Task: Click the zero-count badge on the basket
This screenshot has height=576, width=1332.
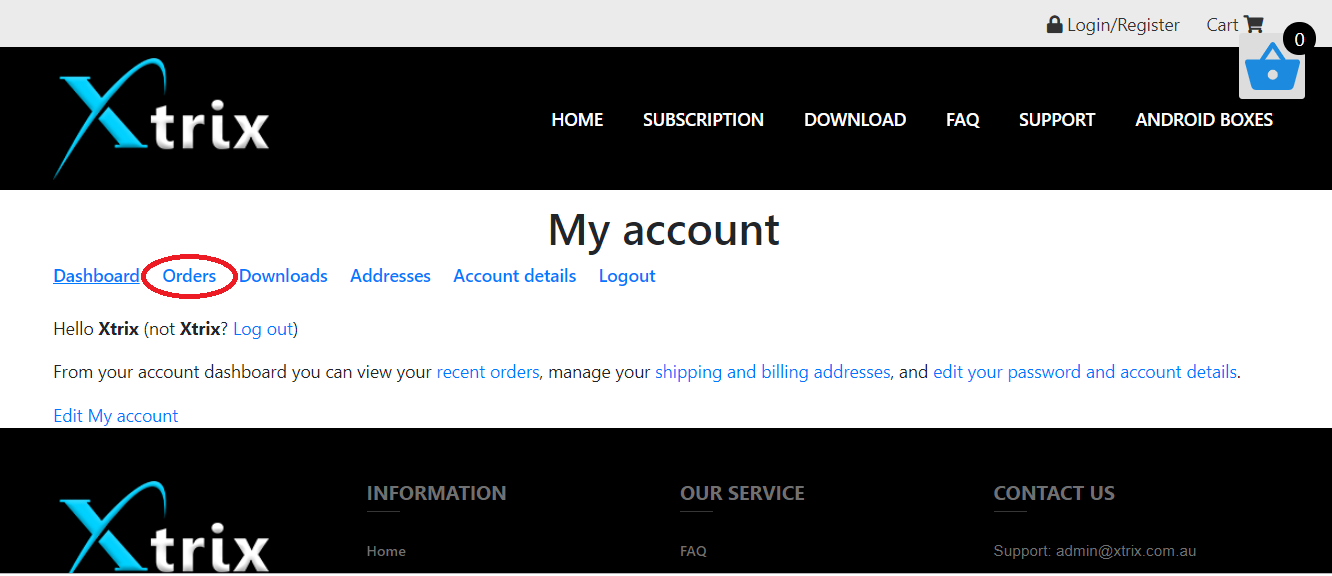Action: pos(1299,40)
